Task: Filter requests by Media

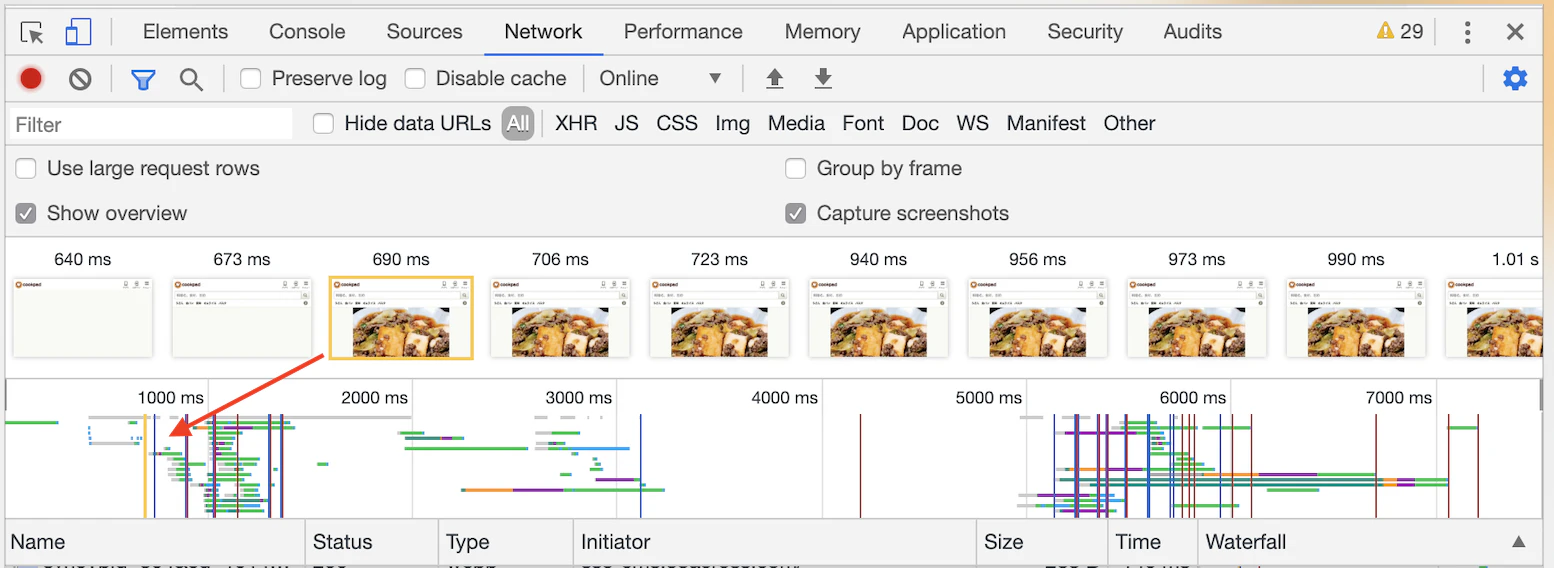Action: tap(796, 123)
